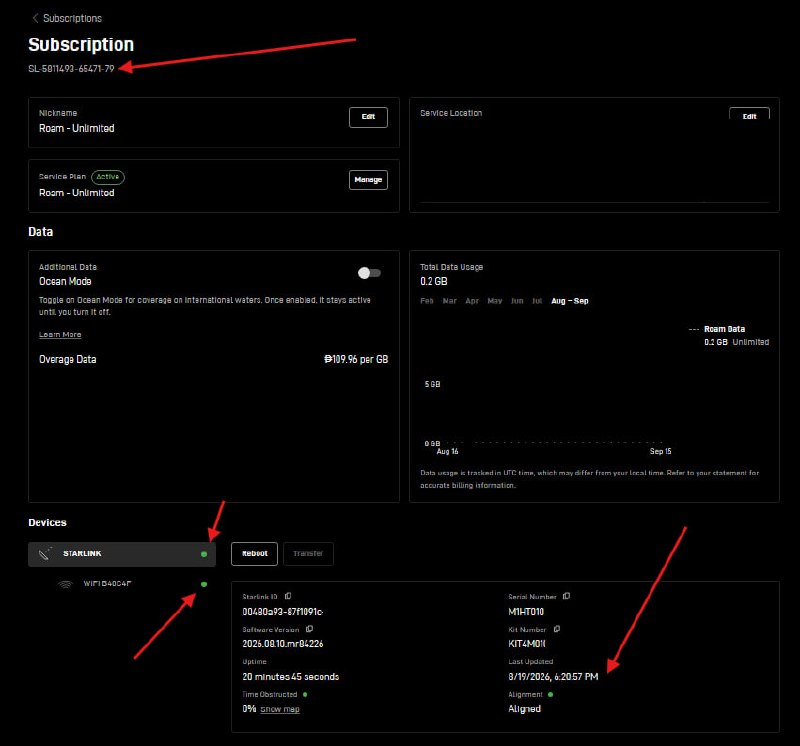The height and width of the screenshot is (746, 800).
Task: Copy the Starlink ID value
Action: point(288,596)
